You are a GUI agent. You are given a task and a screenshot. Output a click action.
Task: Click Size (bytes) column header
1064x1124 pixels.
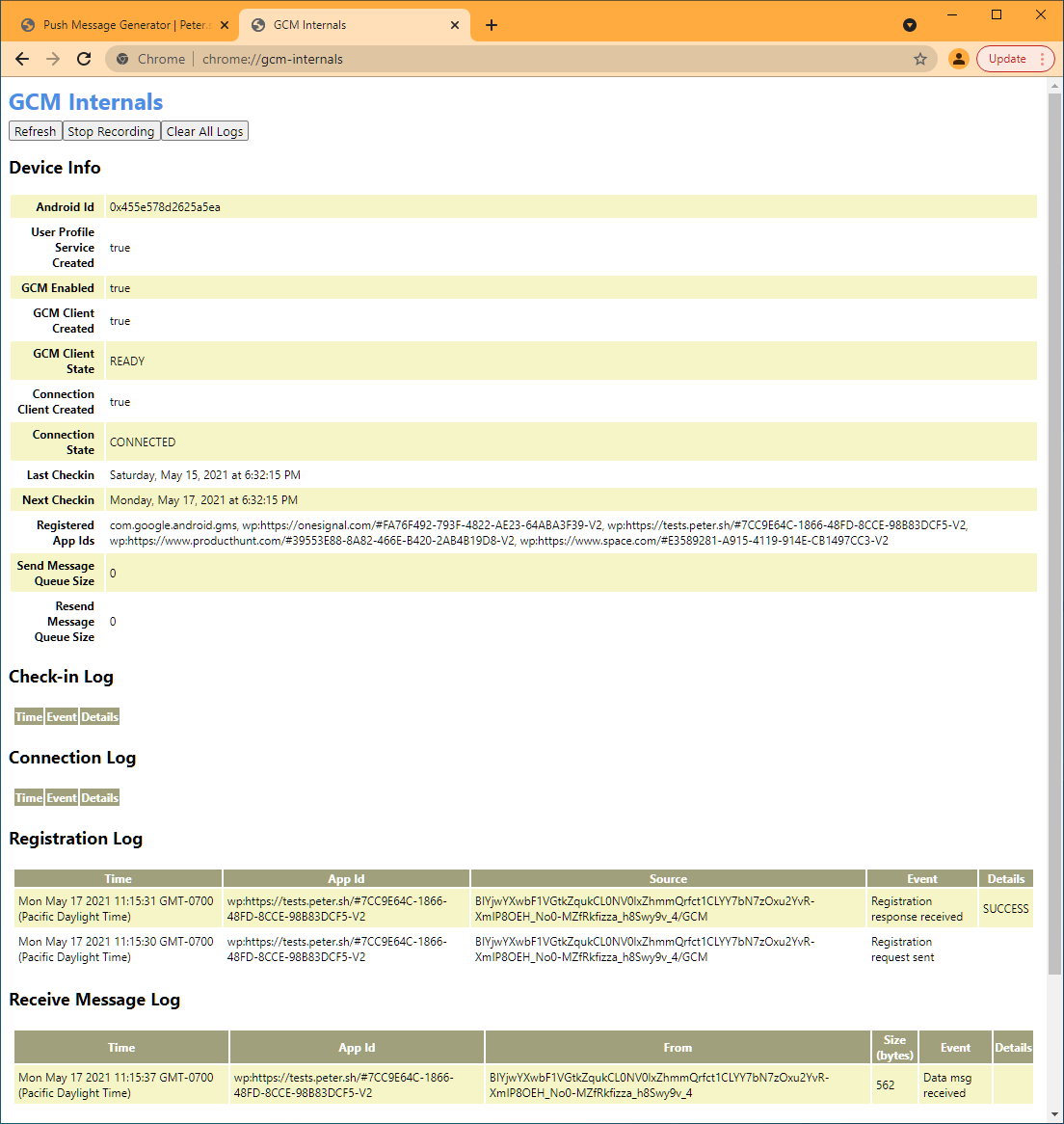click(x=894, y=1047)
